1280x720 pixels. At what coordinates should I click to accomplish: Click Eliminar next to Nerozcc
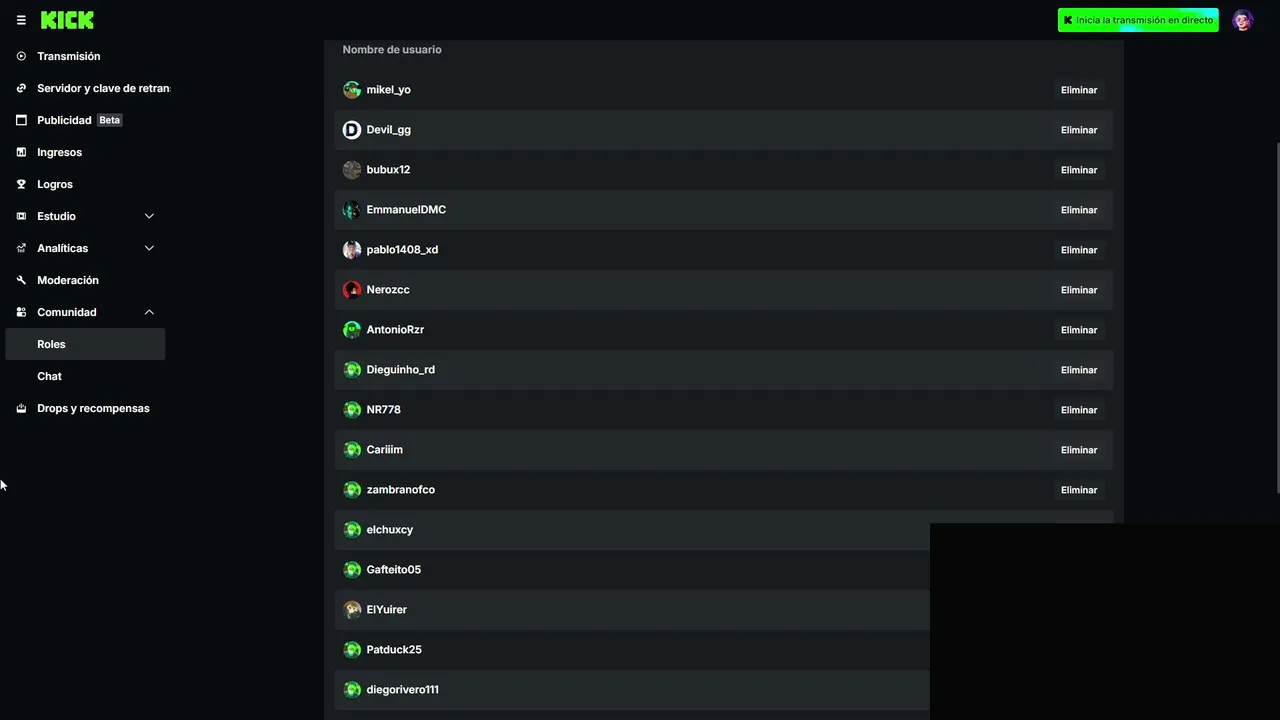coord(1079,290)
